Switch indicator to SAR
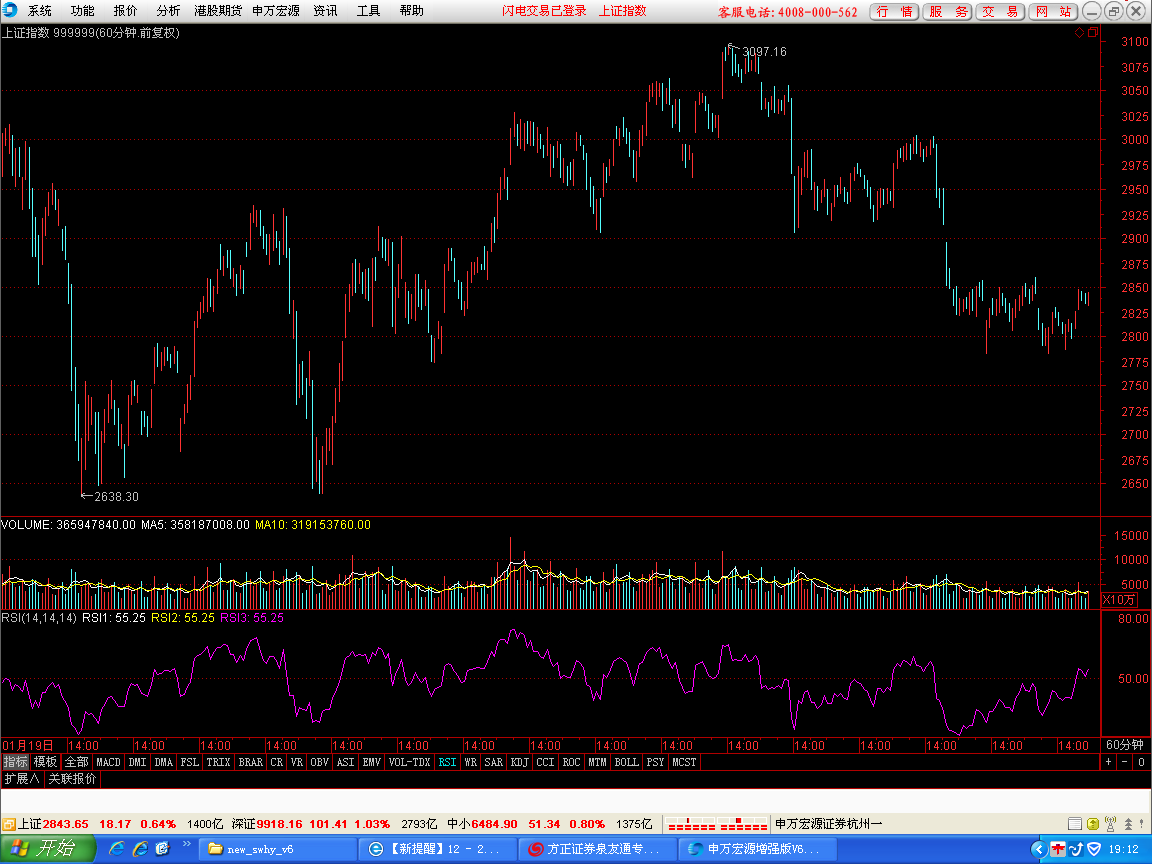Screen dimensions: 1152x864 (494, 762)
